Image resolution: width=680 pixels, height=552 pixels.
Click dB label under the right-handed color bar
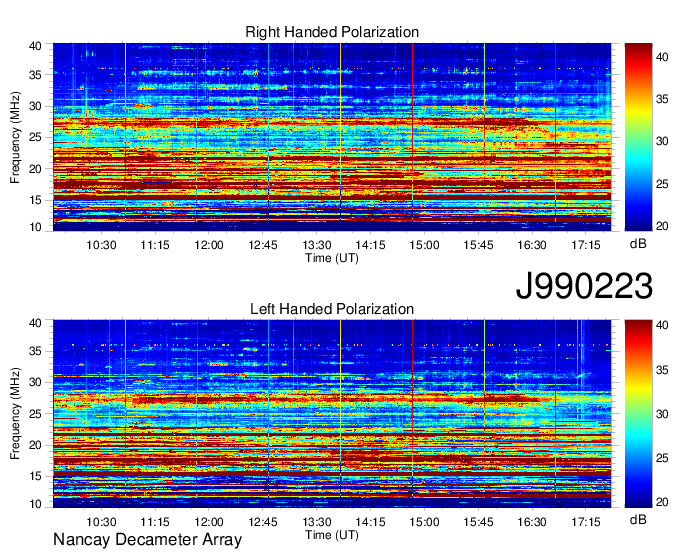click(x=638, y=244)
